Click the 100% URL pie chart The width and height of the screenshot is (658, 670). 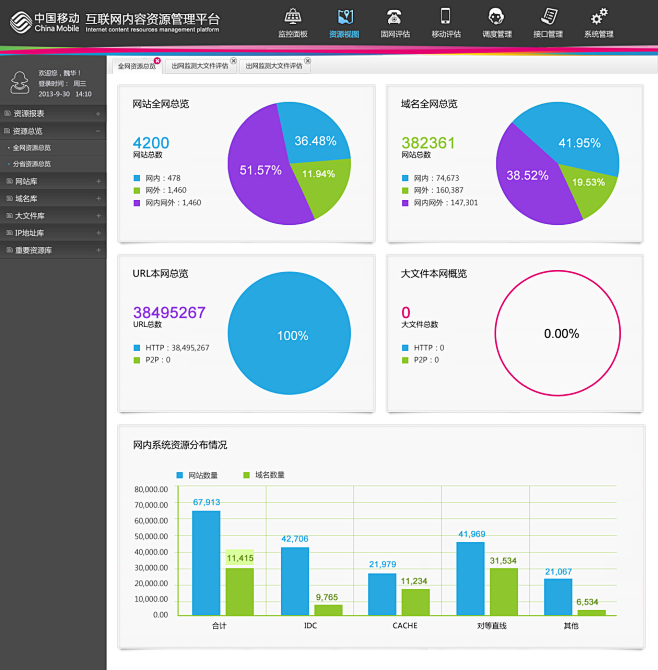pos(289,333)
